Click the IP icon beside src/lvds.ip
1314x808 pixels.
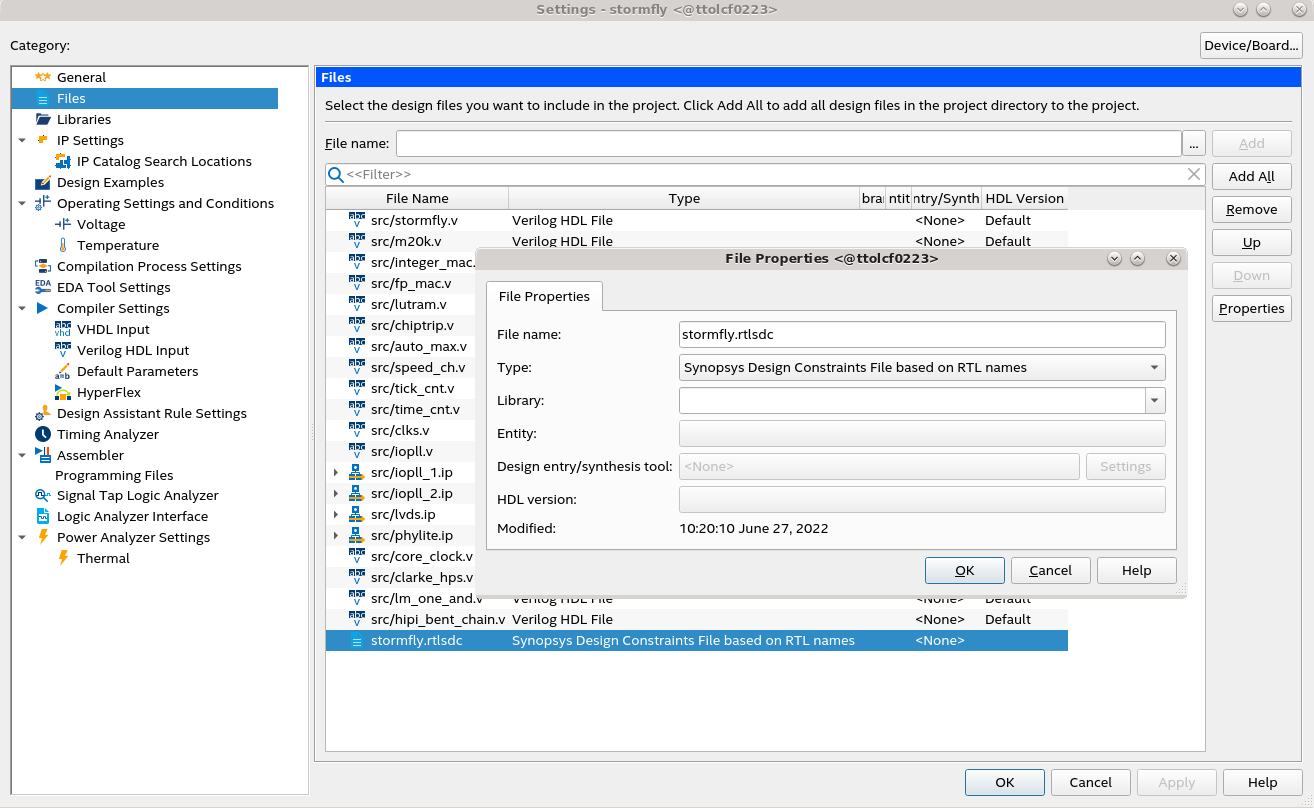pyautogui.click(x=357, y=514)
